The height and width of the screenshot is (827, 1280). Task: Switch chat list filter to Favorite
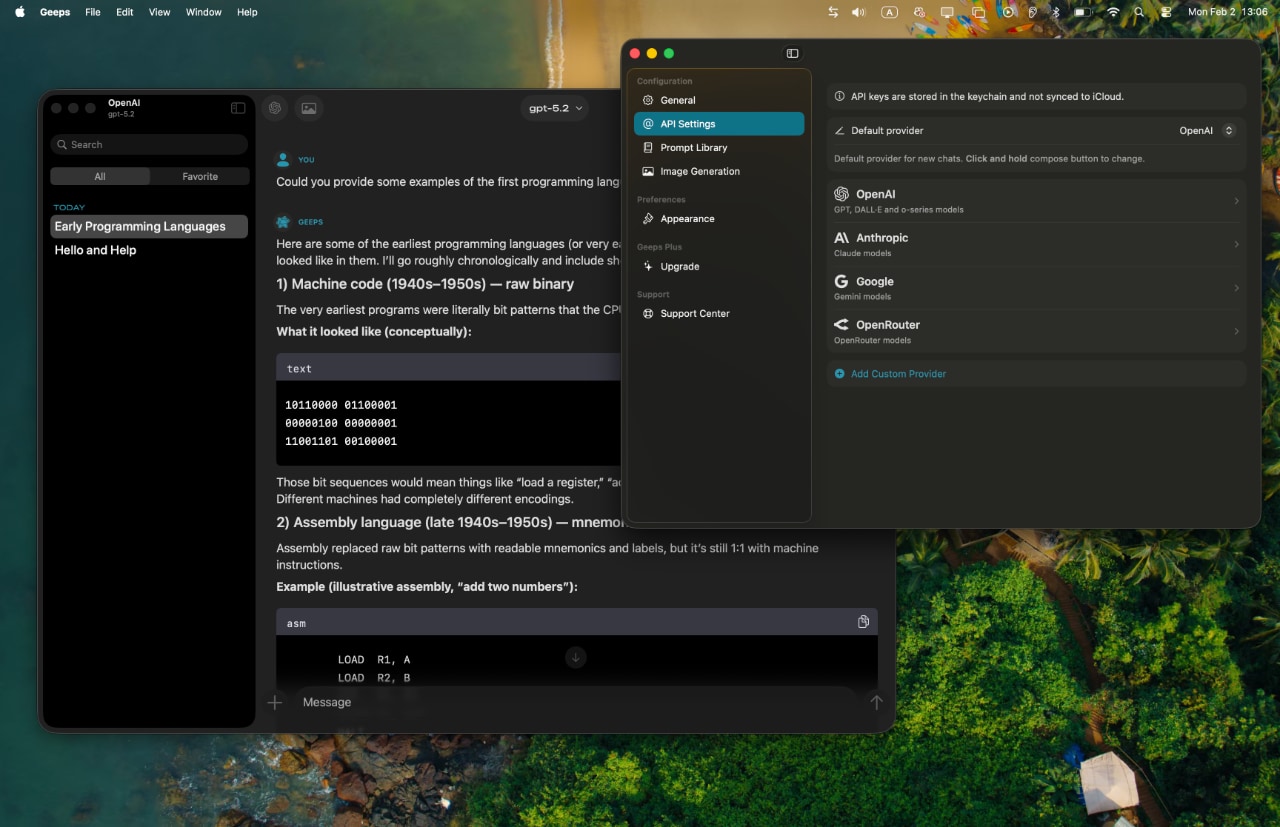pyautogui.click(x=199, y=176)
